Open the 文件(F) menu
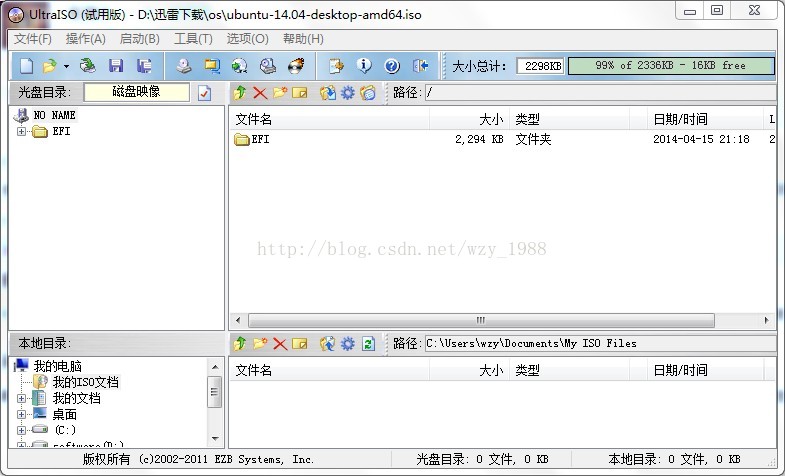The width and height of the screenshot is (785, 476). [x=33, y=39]
